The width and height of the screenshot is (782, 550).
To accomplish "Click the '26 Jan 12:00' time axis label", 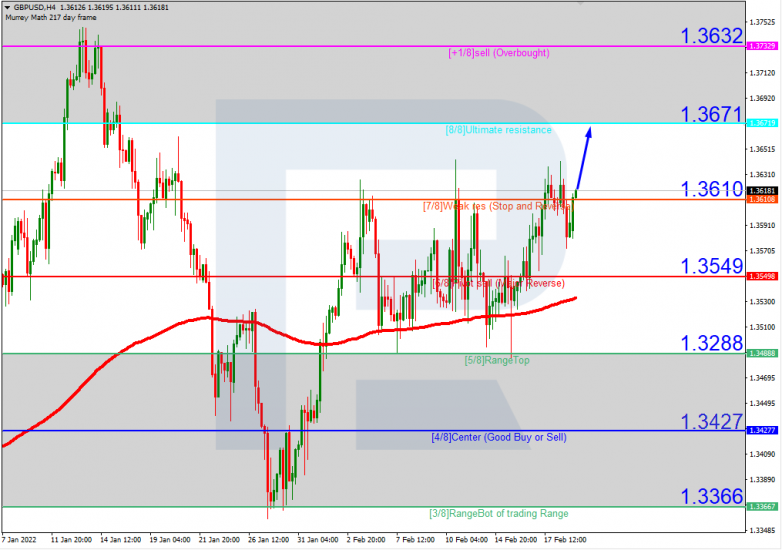I will (x=268, y=540).
